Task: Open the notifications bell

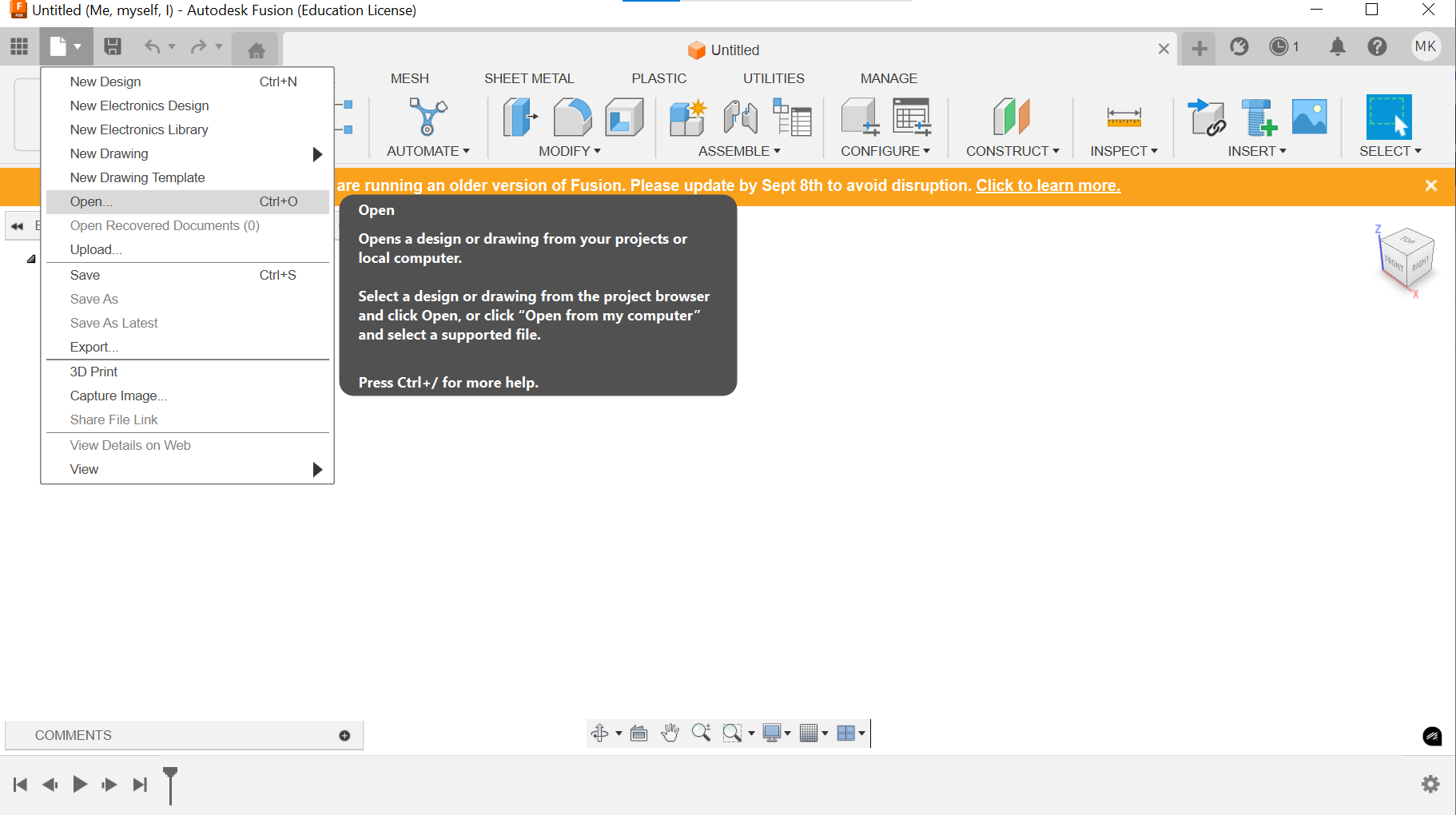Action: (1337, 47)
